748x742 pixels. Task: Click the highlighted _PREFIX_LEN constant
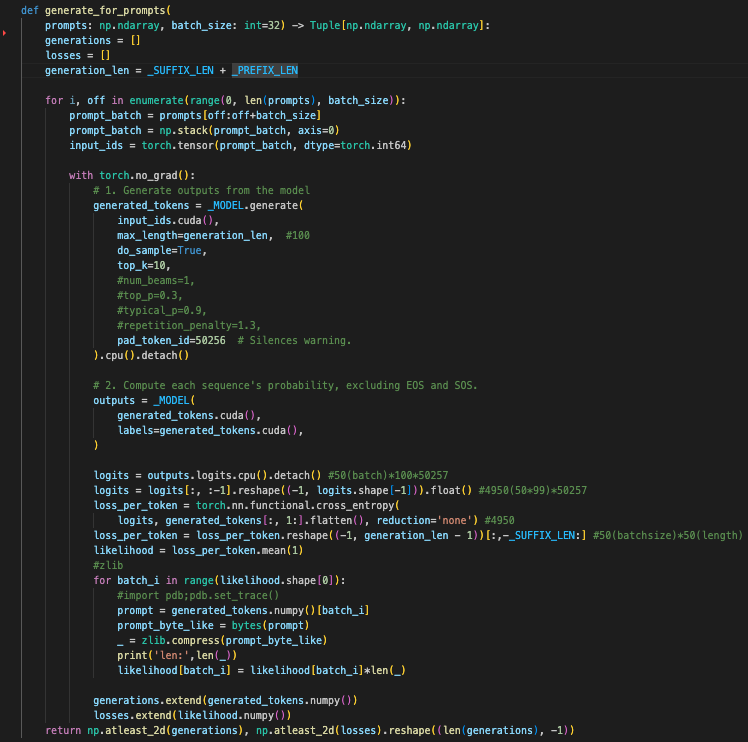[265, 70]
